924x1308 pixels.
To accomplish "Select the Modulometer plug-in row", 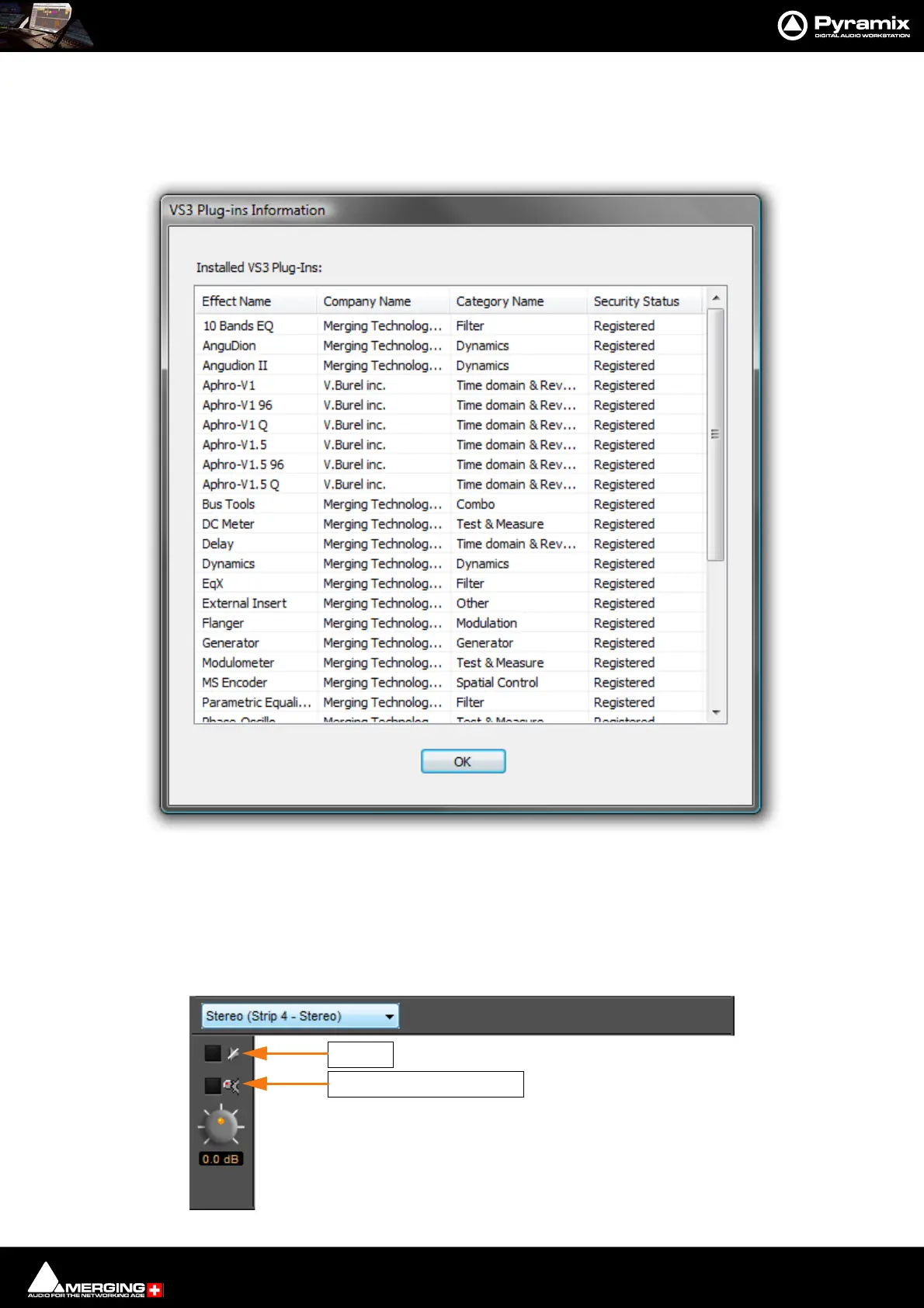I will pos(450,663).
